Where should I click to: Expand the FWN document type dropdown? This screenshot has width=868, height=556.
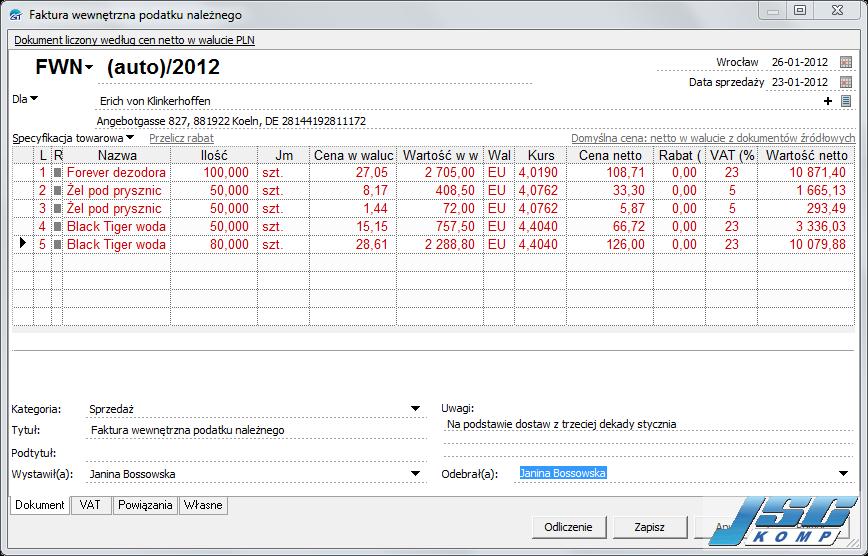(x=89, y=68)
